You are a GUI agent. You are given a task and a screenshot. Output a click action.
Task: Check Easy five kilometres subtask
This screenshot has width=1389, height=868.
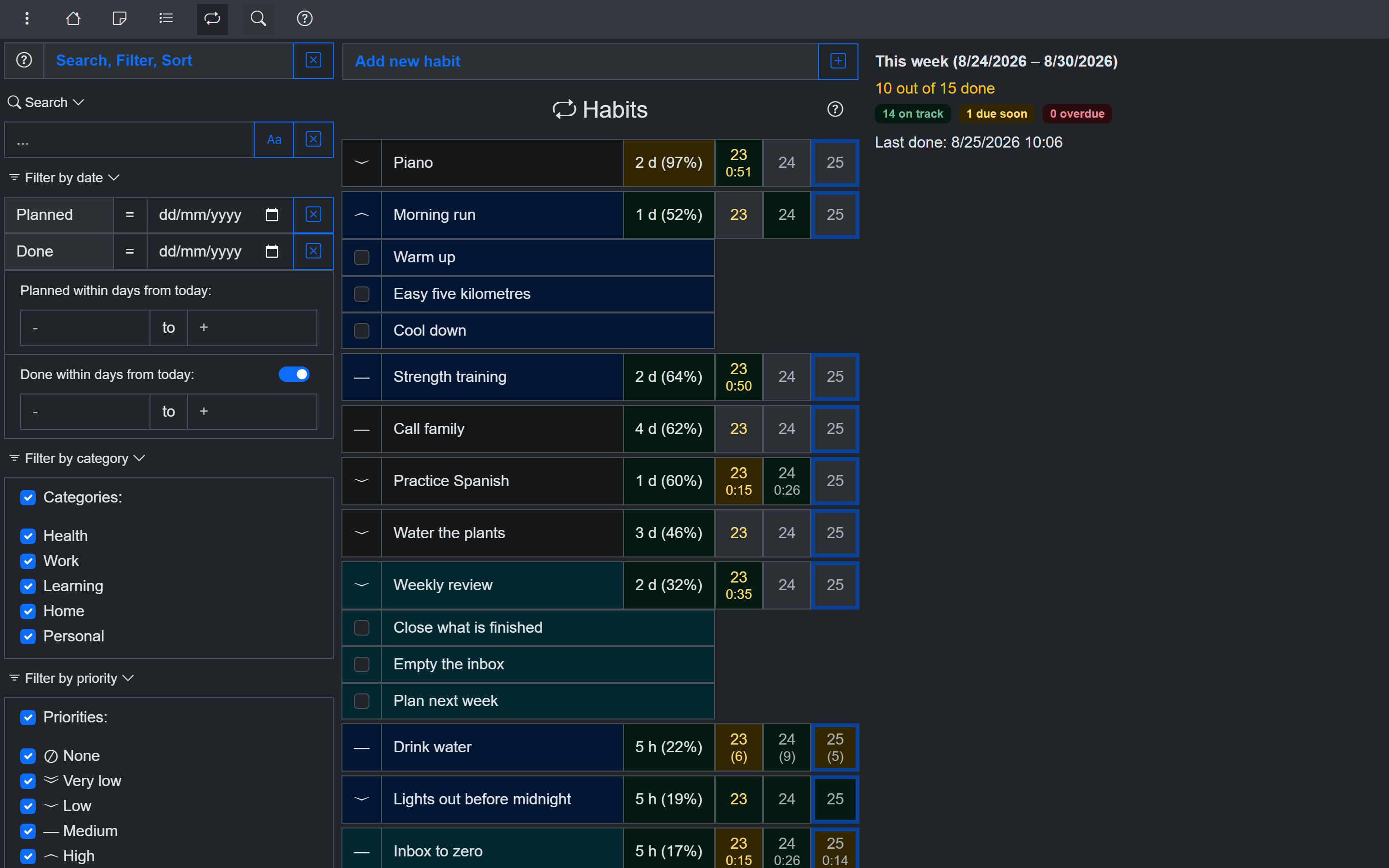coord(362,294)
